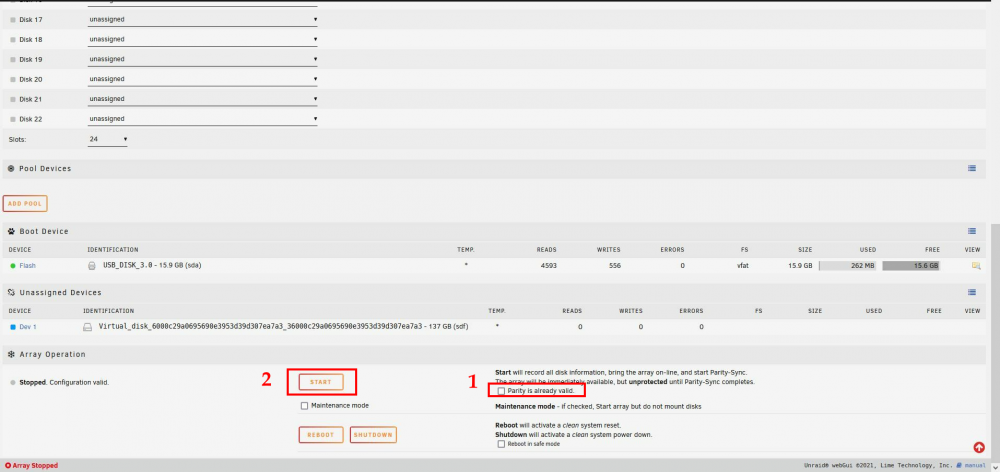Click the 15.9 GB size cell
Viewport: 1000px width, 472px height.
tap(800, 265)
